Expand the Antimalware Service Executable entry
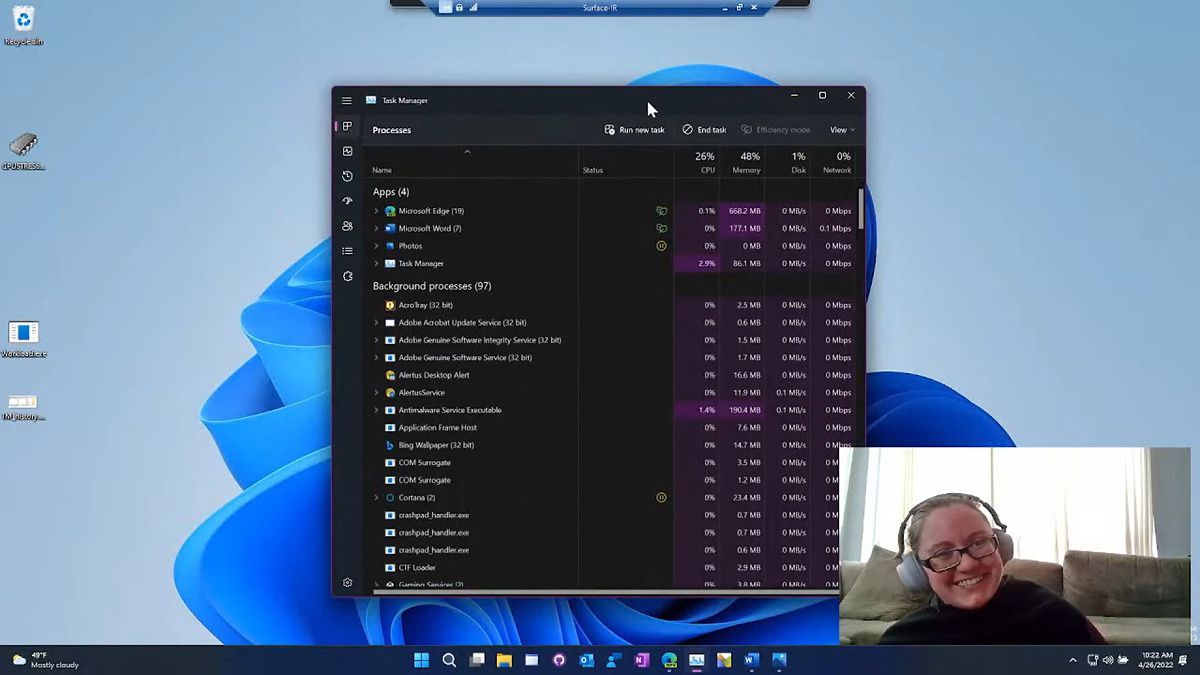 tap(377, 410)
